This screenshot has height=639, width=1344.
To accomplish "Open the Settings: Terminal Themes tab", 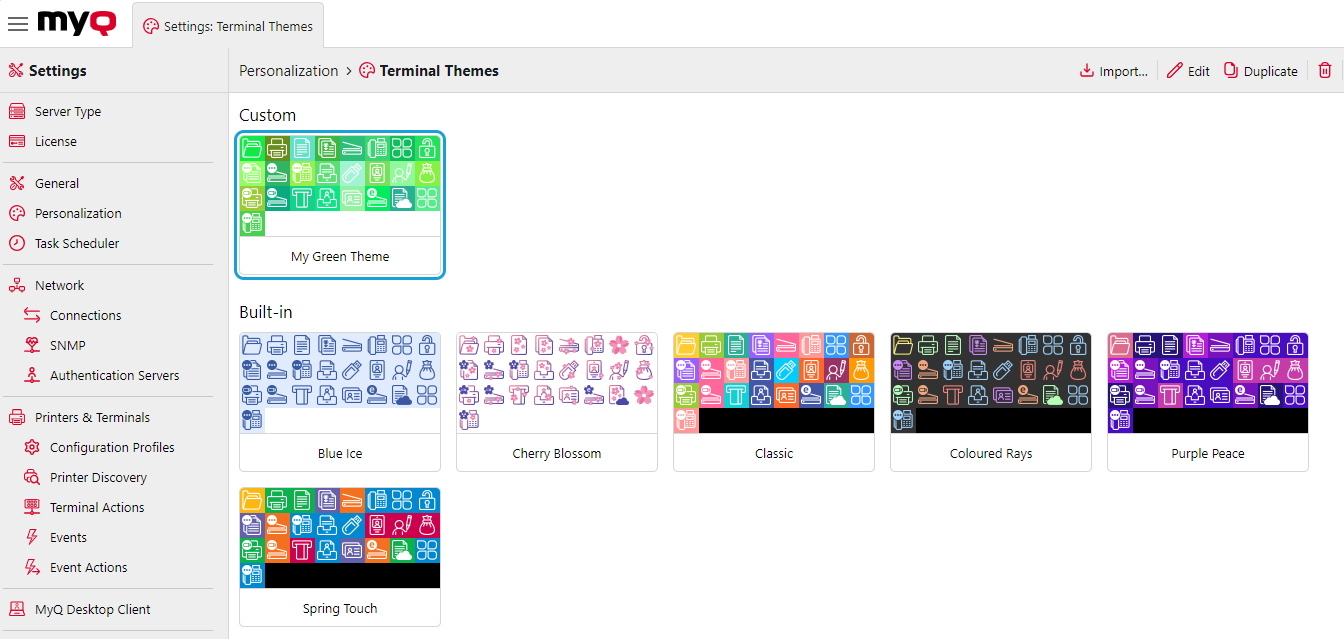I will coord(228,26).
